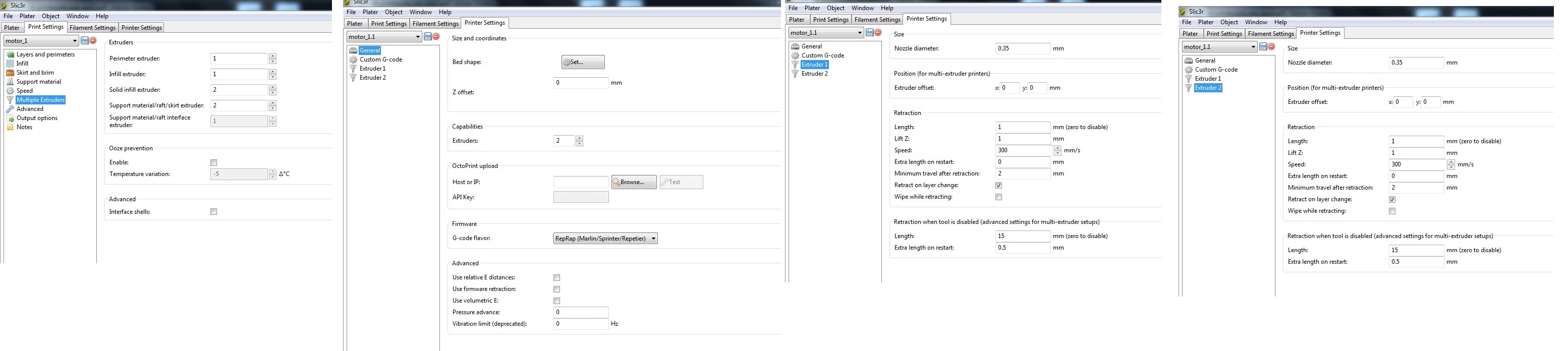This screenshot has height=351, width=1568.
Task: Open motor_1.1 dropdown in window with Extruder 1 selected
Action: tap(826, 32)
